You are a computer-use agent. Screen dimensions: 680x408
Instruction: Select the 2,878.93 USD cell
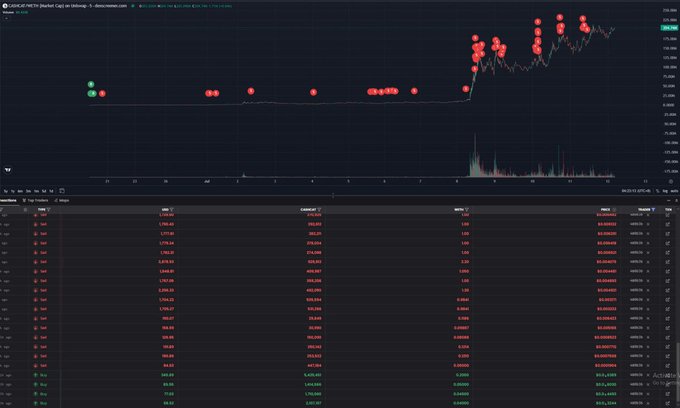coord(167,262)
